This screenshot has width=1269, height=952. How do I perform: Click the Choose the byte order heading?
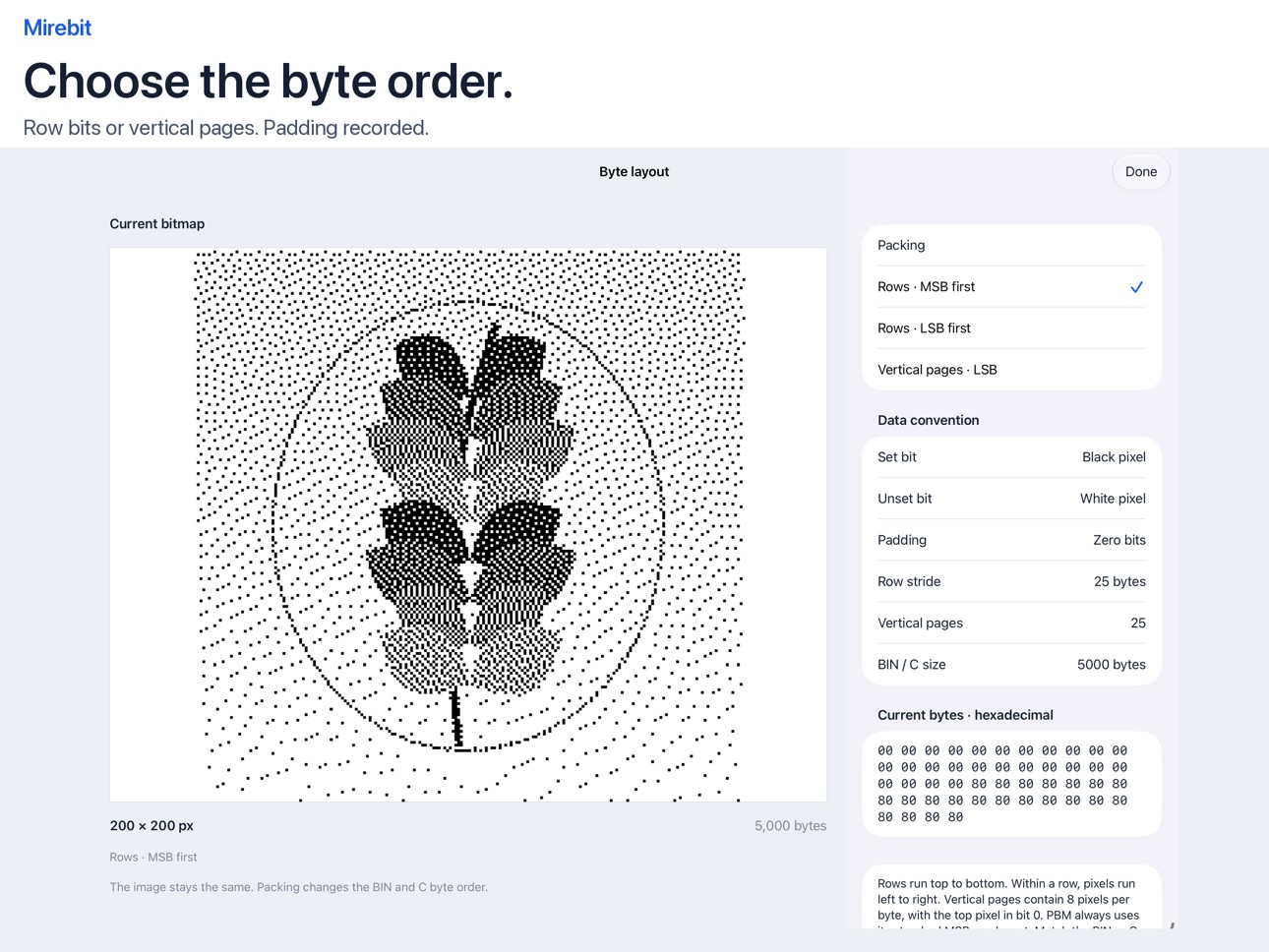269,81
